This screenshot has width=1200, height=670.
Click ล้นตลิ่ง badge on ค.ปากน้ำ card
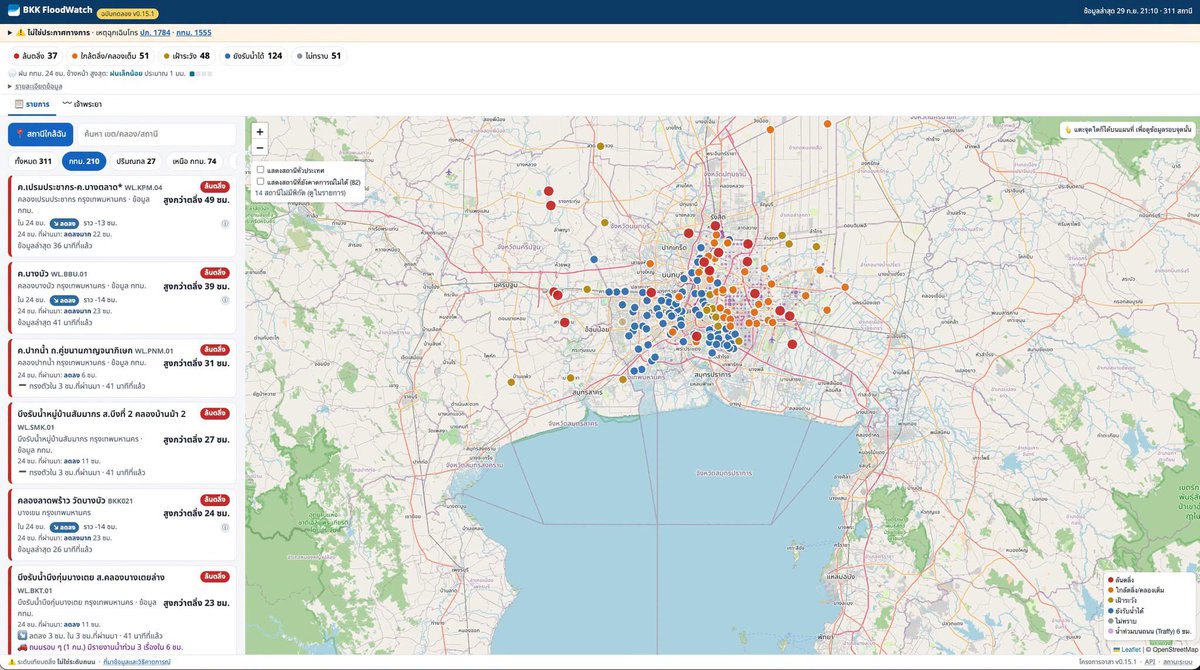pyautogui.click(x=215, y=350)
